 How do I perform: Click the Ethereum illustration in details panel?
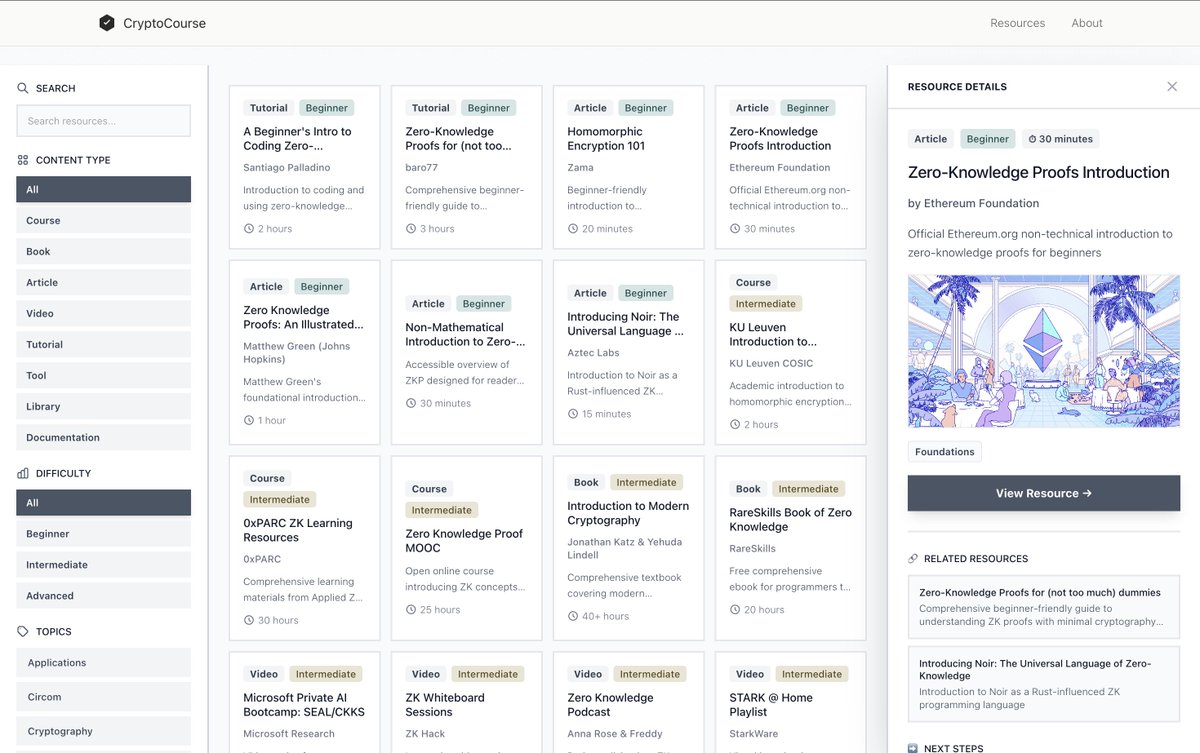click(x=1044, y=351)
